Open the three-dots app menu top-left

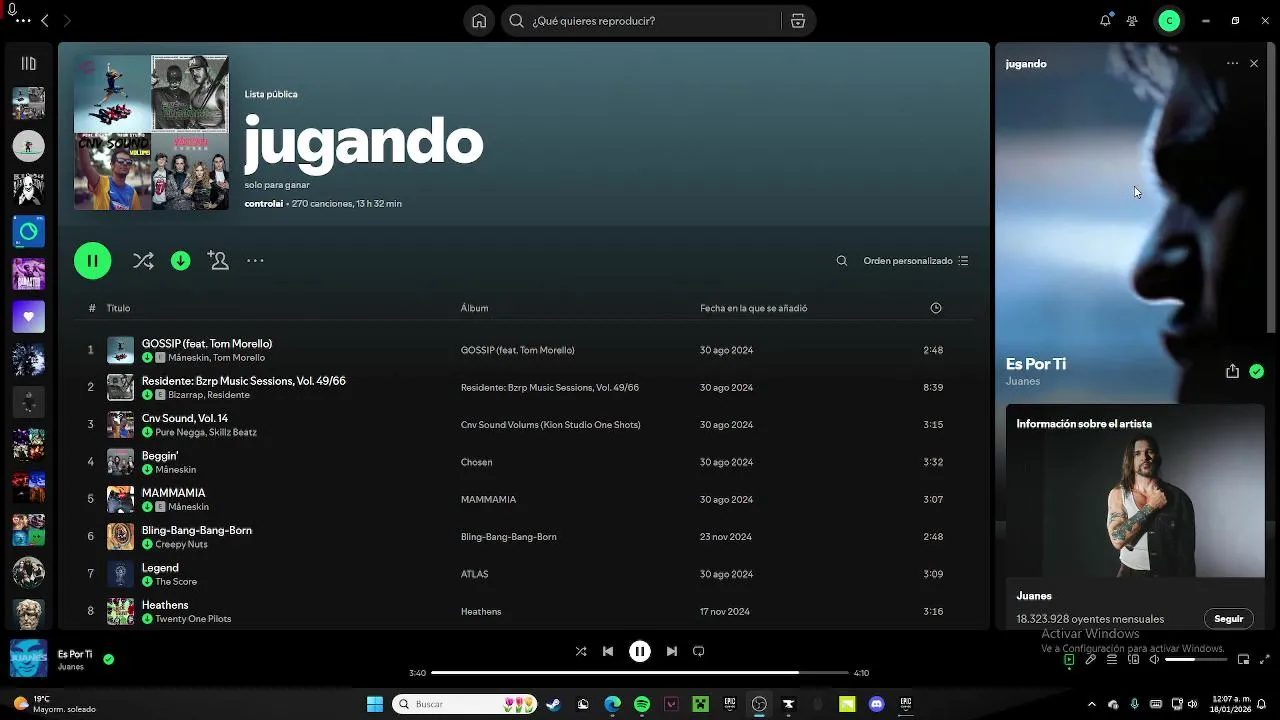click(22, 21)
